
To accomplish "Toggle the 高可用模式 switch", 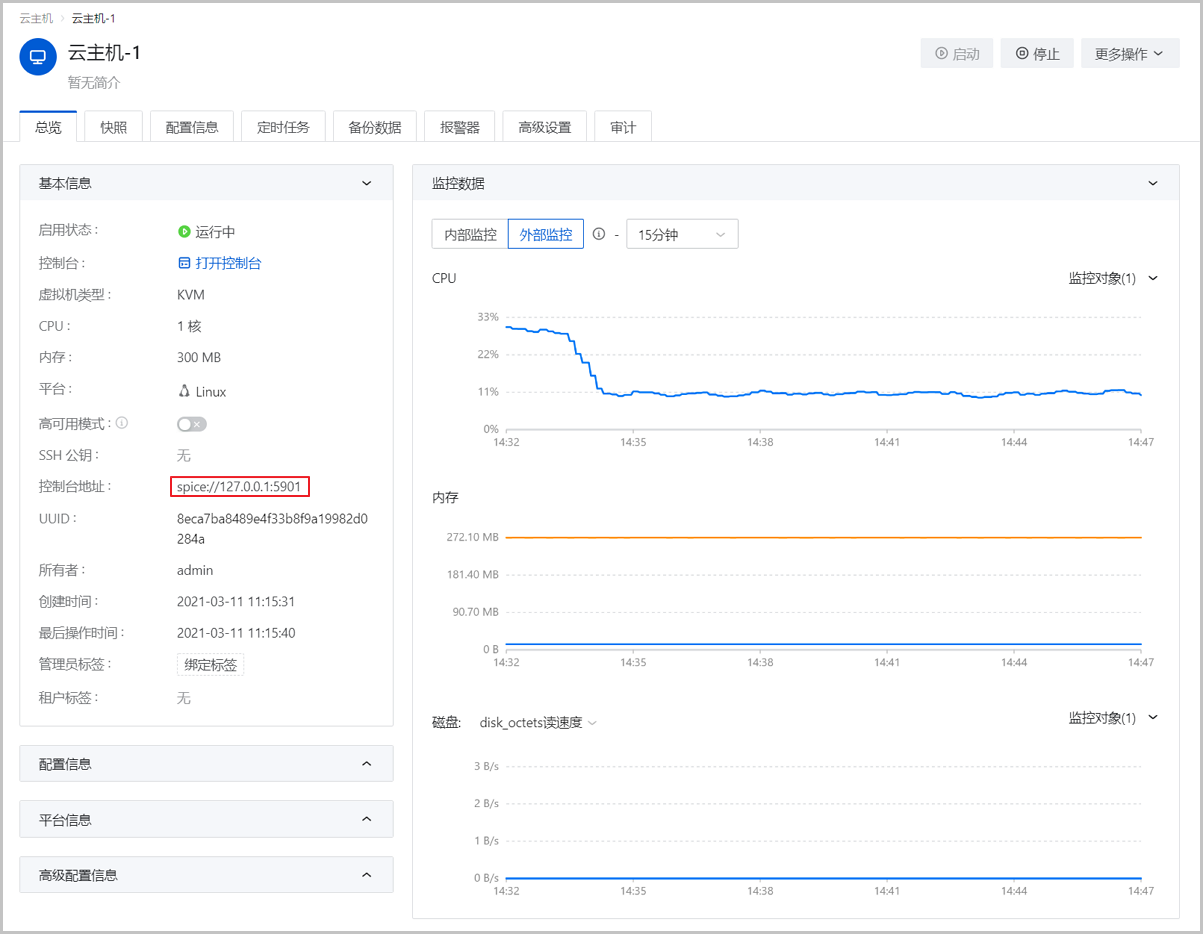I will [191, 424].
